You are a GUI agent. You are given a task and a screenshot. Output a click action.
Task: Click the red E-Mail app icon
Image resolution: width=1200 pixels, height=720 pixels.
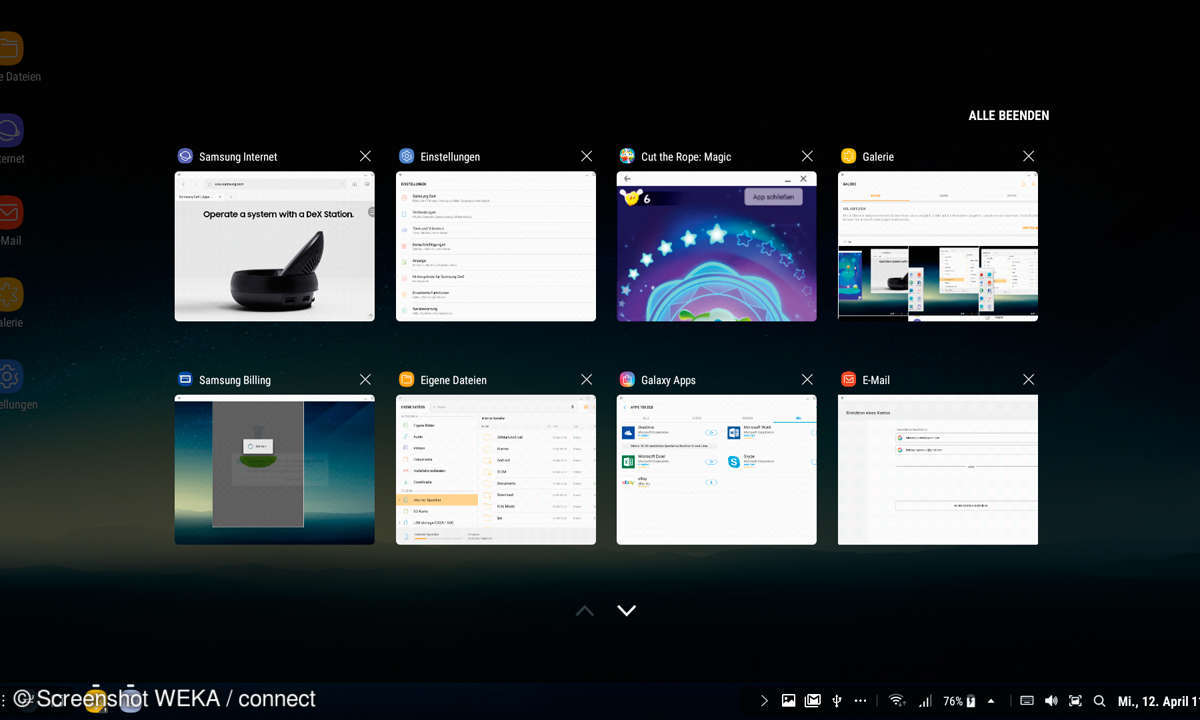[x=848, y=380]
